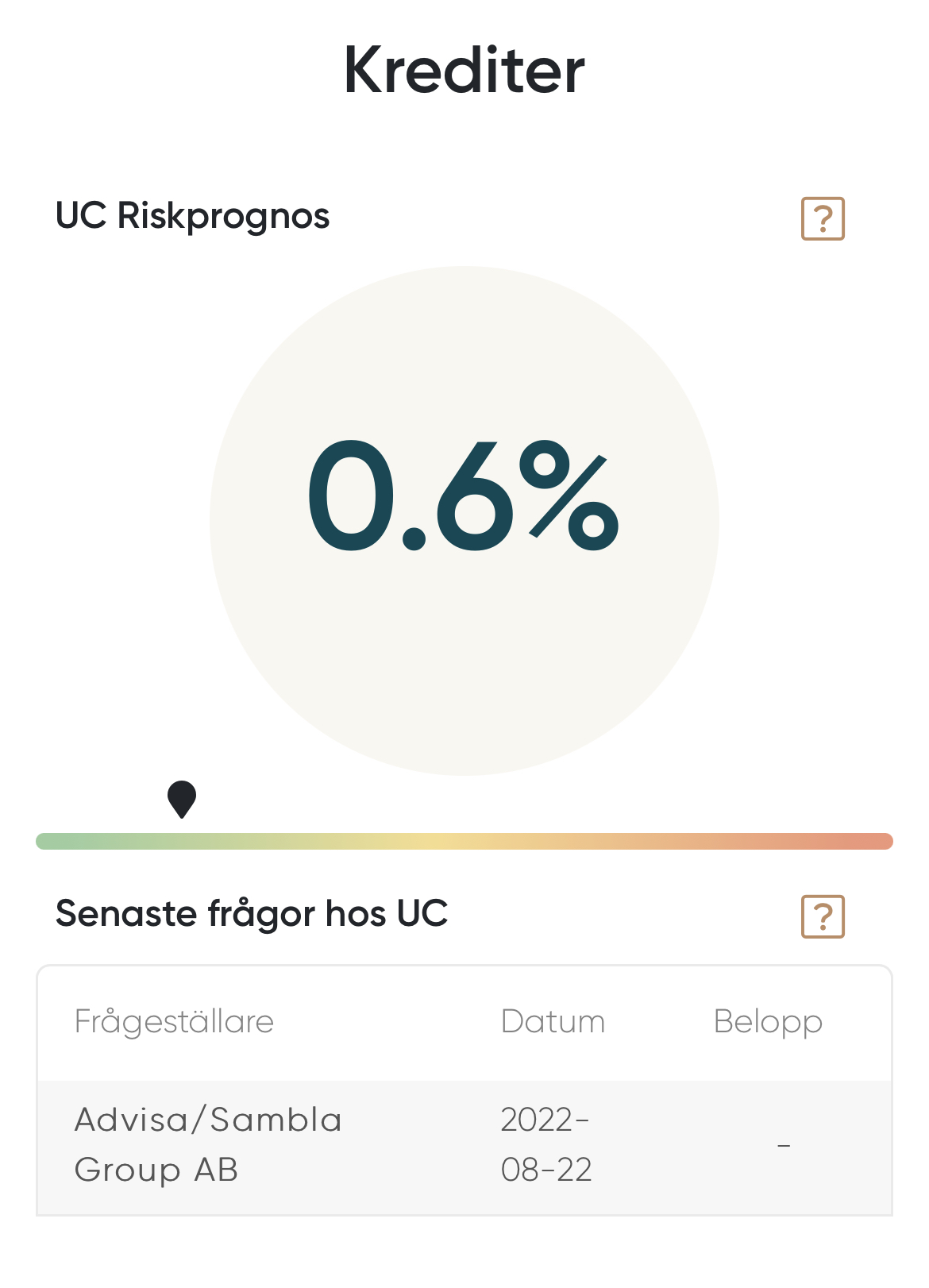This screenshot has height=1288, width=929.
Task: Click the Senaste frågor hos UC heading
Action: (252, 914)
